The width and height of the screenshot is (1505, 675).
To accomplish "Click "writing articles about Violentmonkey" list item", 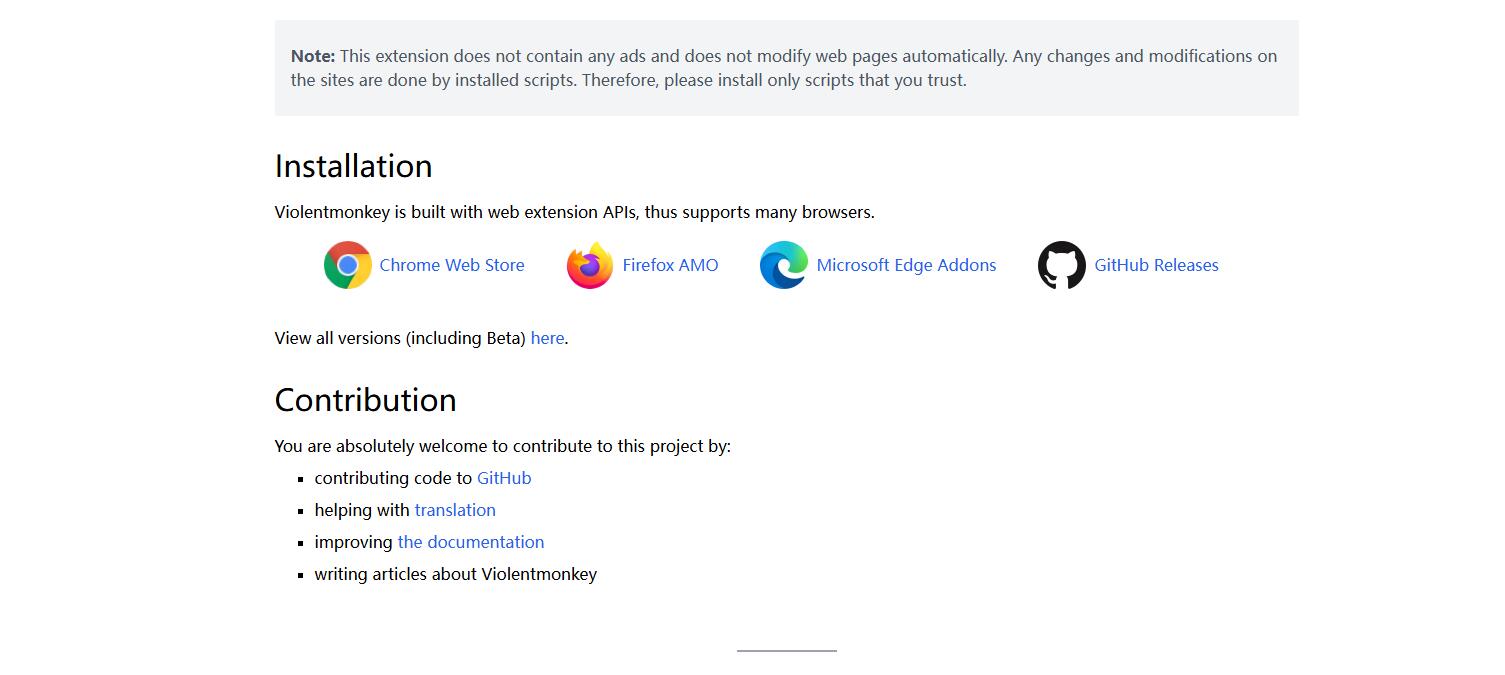I will (x=455, y=574).
